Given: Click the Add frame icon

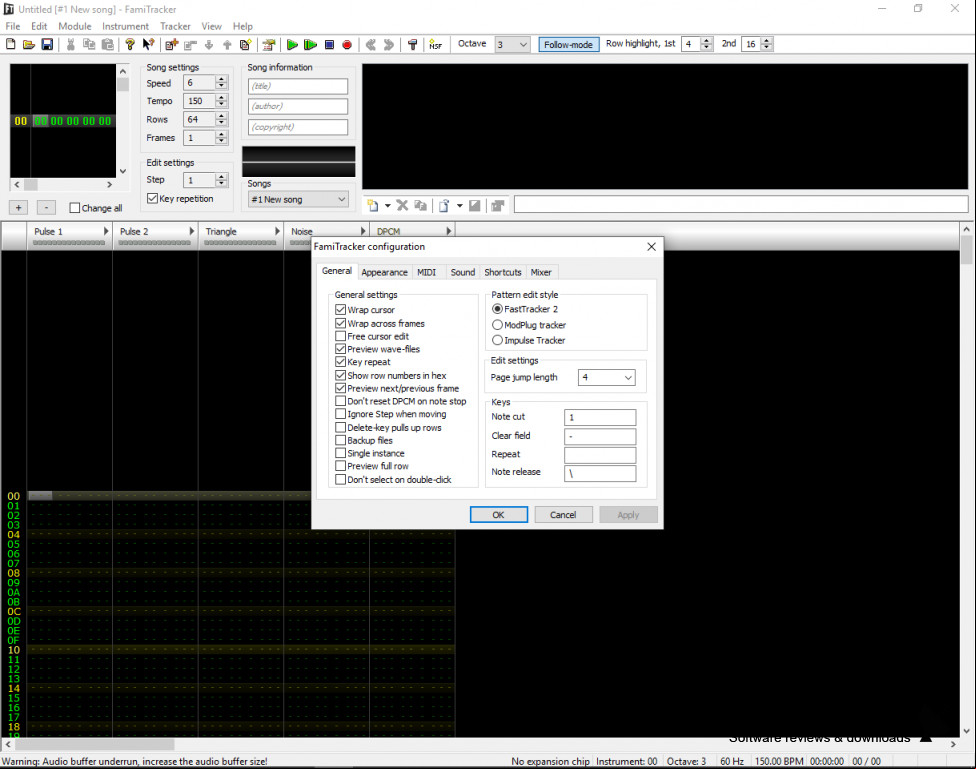Looking at the screenshot, I should point(172,44).
